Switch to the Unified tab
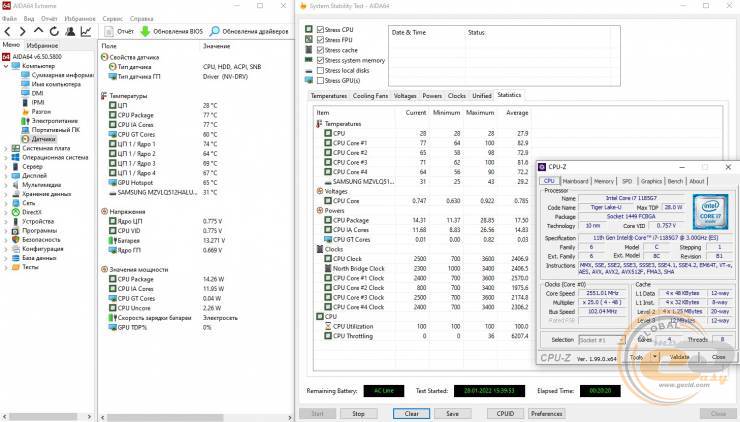 pos(481,96)
